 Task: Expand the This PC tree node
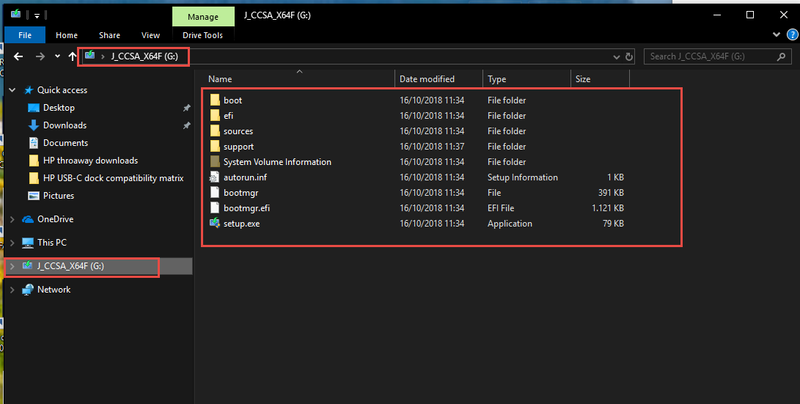(x=11, y=243)
